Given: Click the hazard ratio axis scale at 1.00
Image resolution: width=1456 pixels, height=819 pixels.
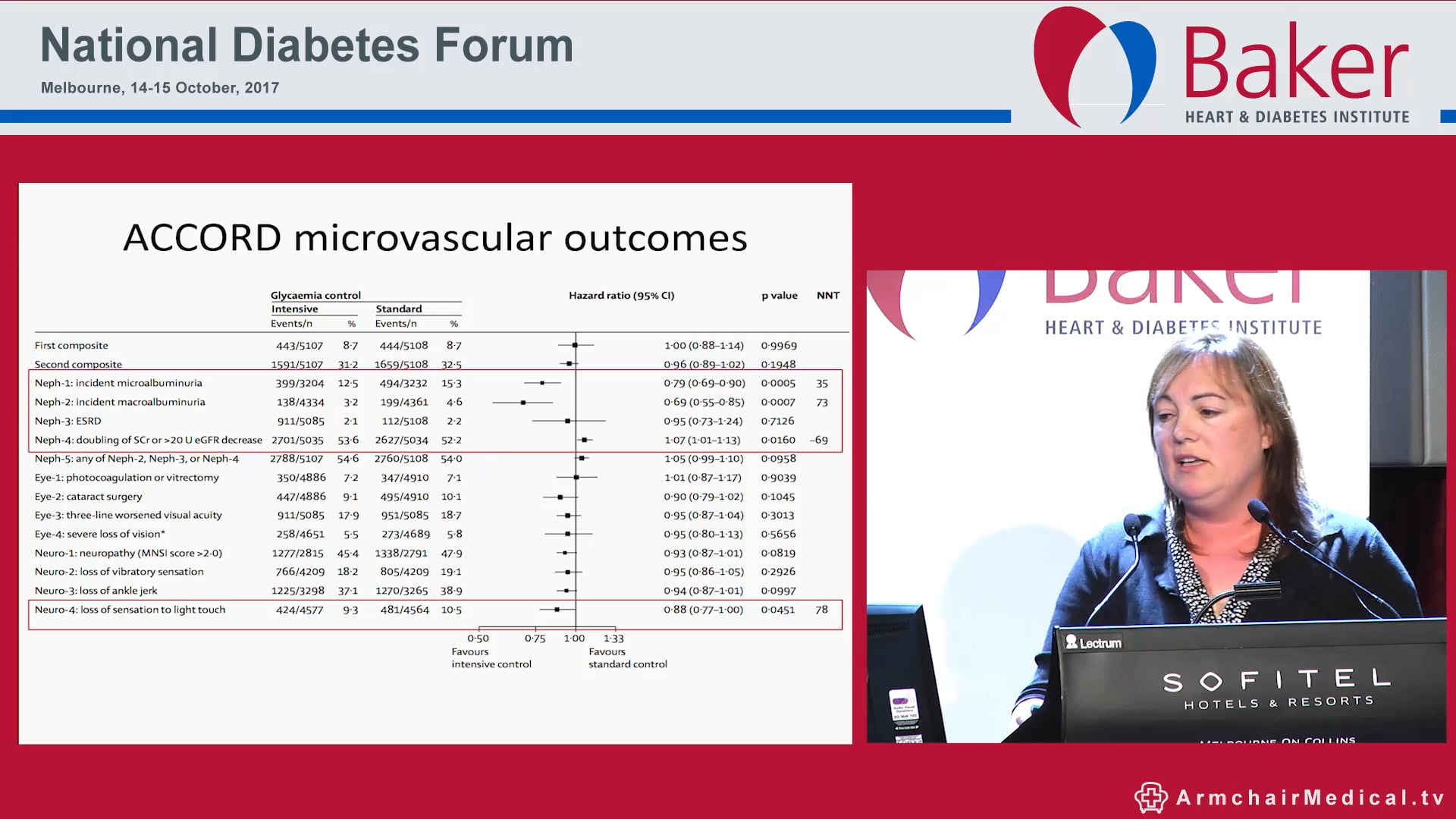Looking at the screenshot, I should (x=576, y=639).
